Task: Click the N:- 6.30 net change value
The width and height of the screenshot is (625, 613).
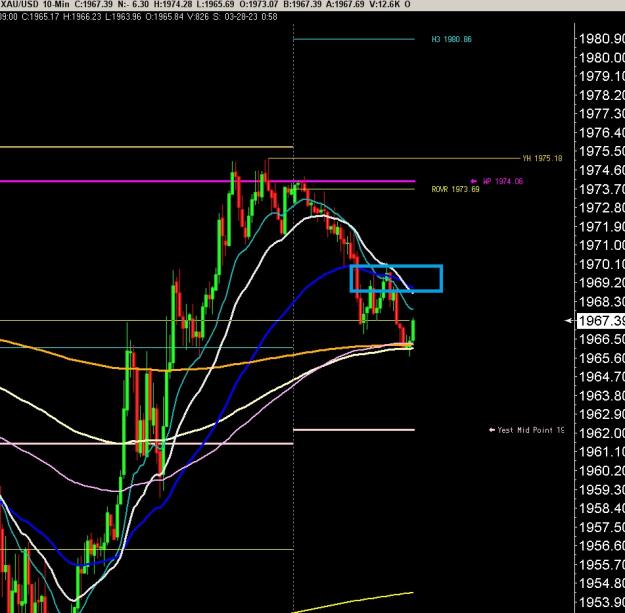Action: pyautogui.click(x=133, y=4)
